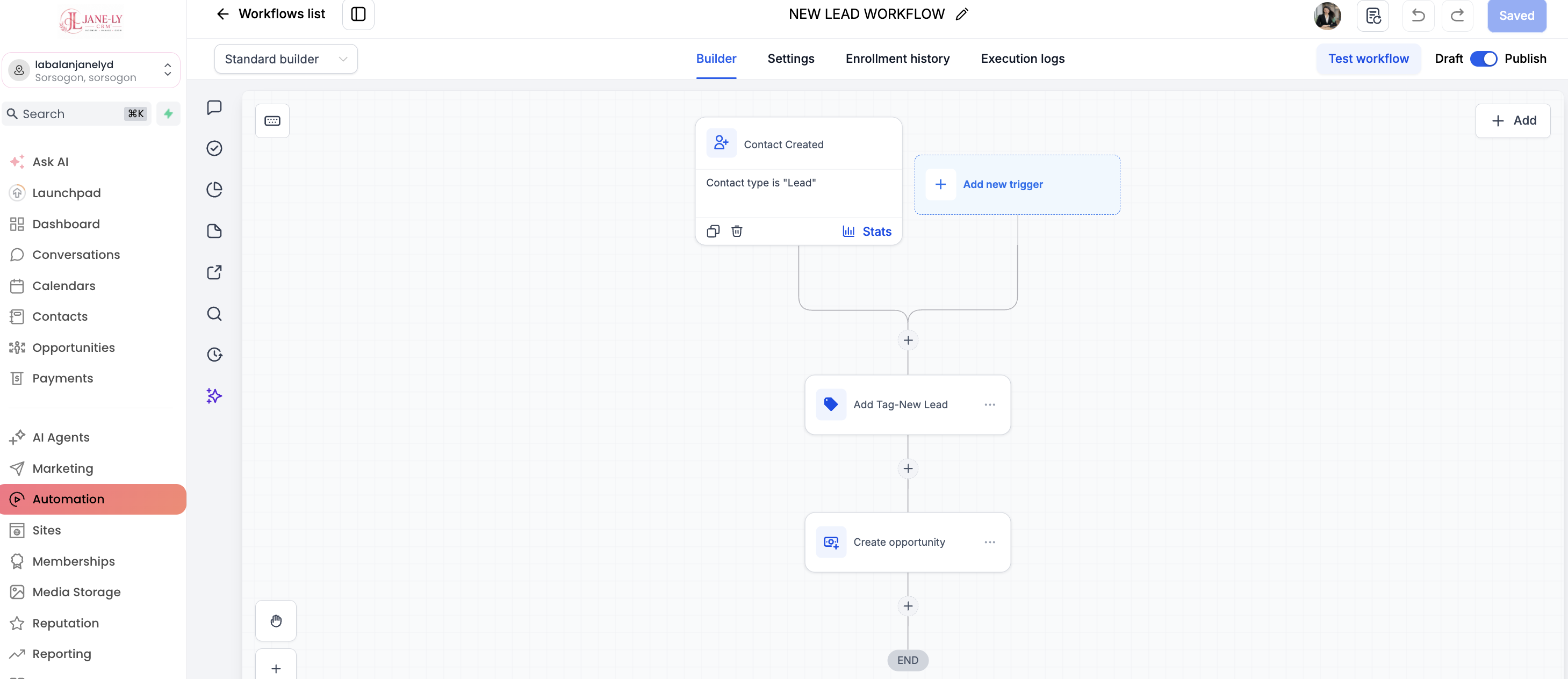The image size is (1568, 679).
Task: Switch to the Builder tab
Action: click(x=716, y=59)
